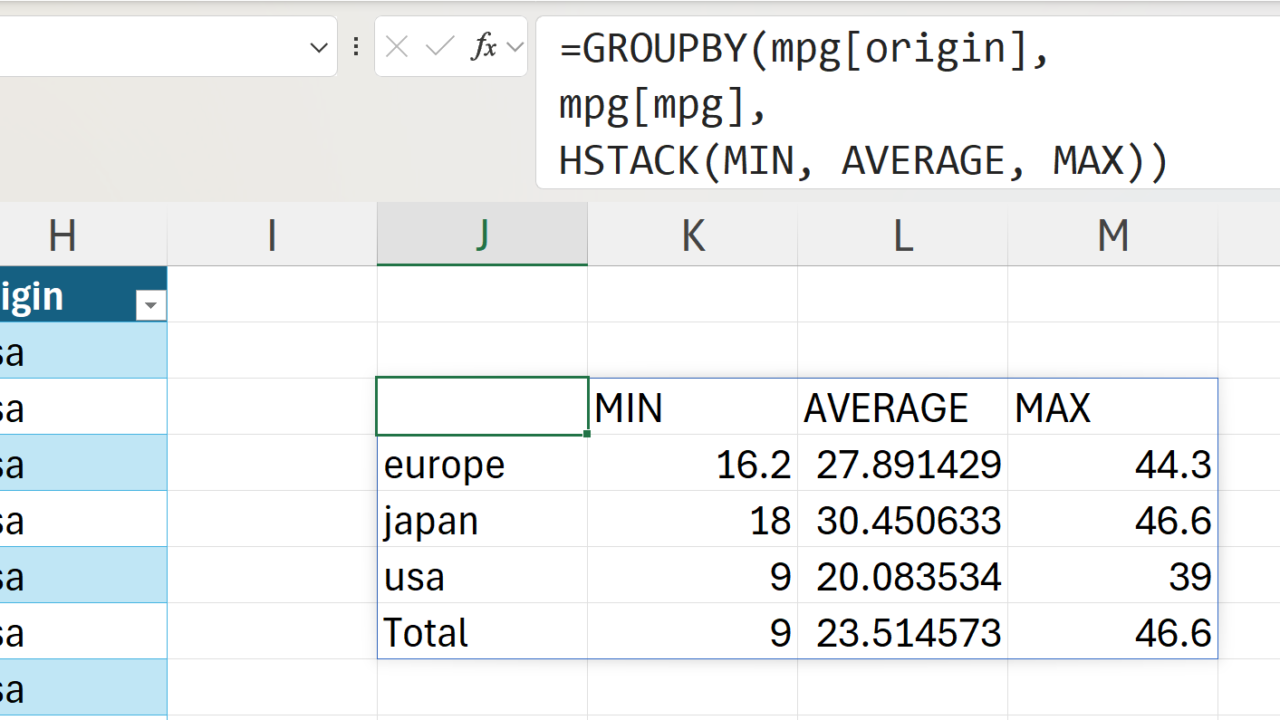The width and height of the screenshot is (1280, 720).
Task: Select column L header
Action: [x=902, y=236]
